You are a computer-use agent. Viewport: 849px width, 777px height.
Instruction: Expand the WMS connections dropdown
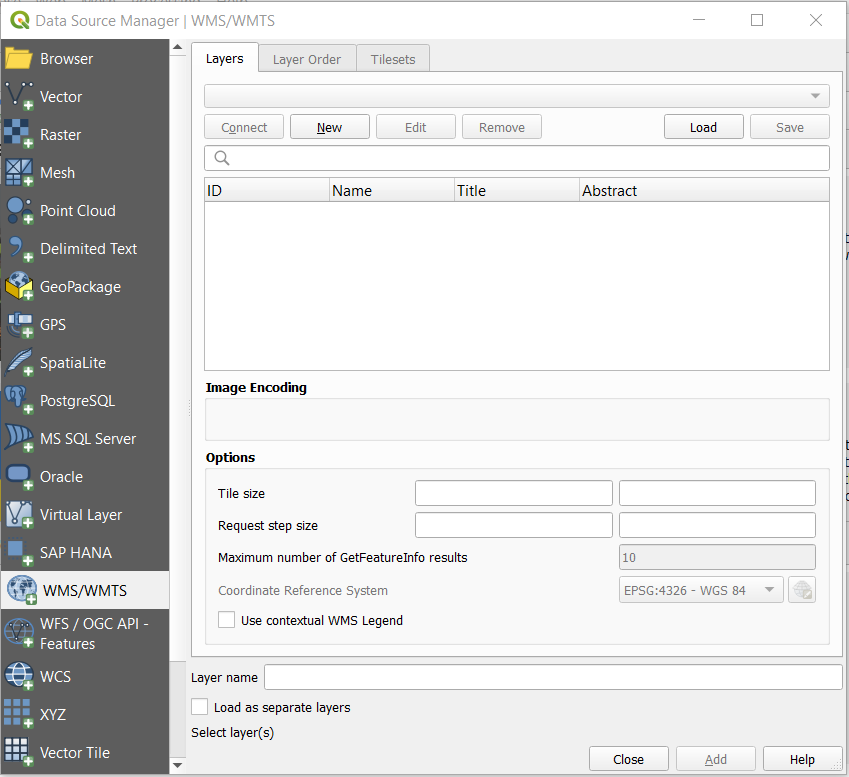click(x=517, y=96)
